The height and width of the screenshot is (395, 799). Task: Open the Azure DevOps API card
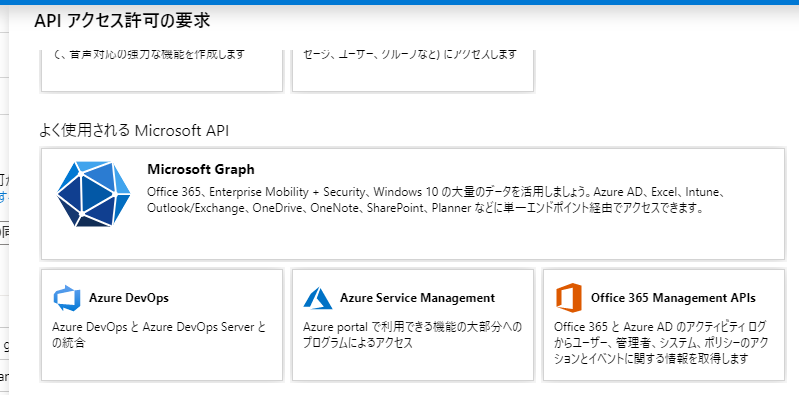[162, 325]
